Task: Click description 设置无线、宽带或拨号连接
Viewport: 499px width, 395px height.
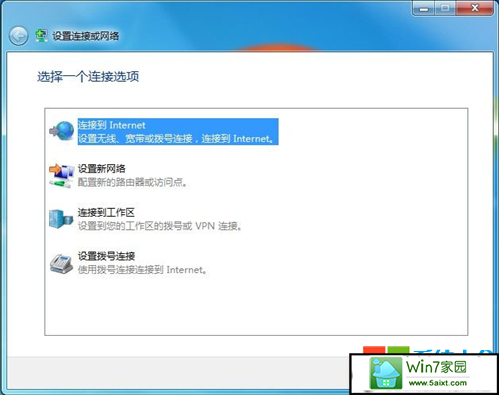Action: pyautogui.click(x=135, y=138)
